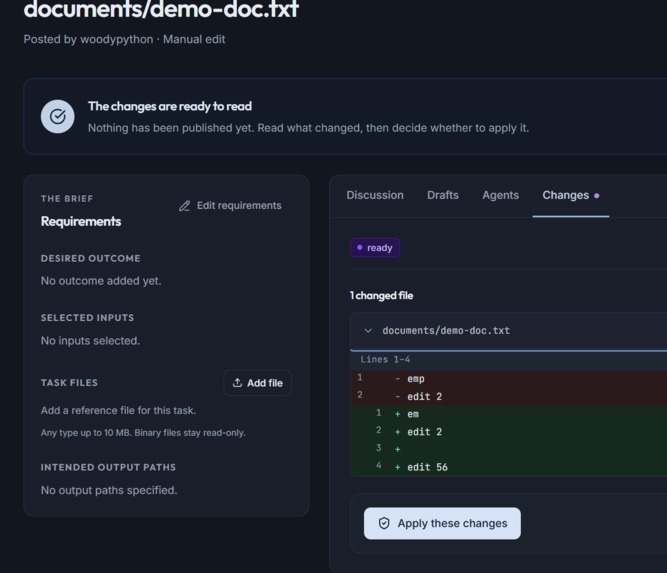Collapse the documents/demo-doc.txt diff chevron

coord(368,331)
